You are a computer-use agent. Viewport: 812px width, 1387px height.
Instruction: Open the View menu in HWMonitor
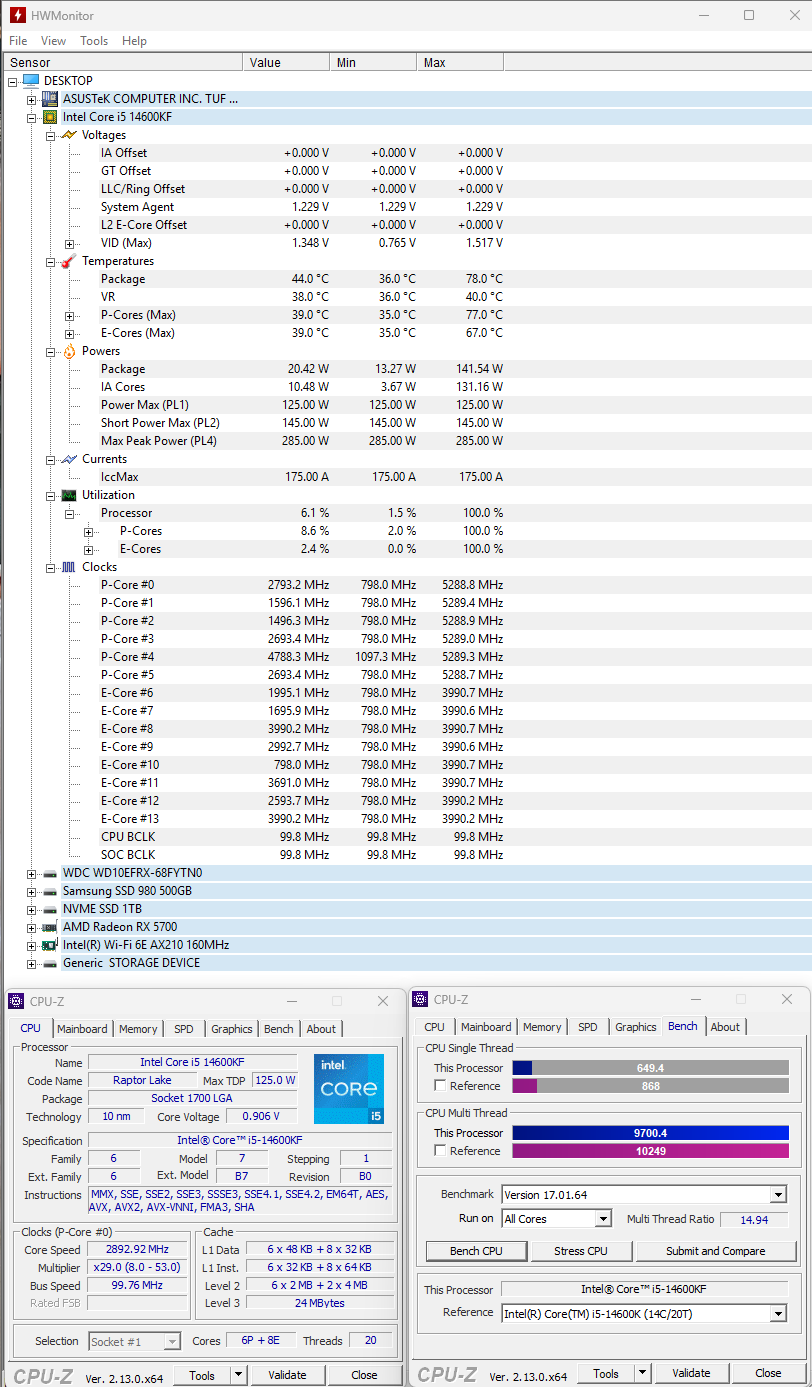pyautogui.click(x=54, y=41)
